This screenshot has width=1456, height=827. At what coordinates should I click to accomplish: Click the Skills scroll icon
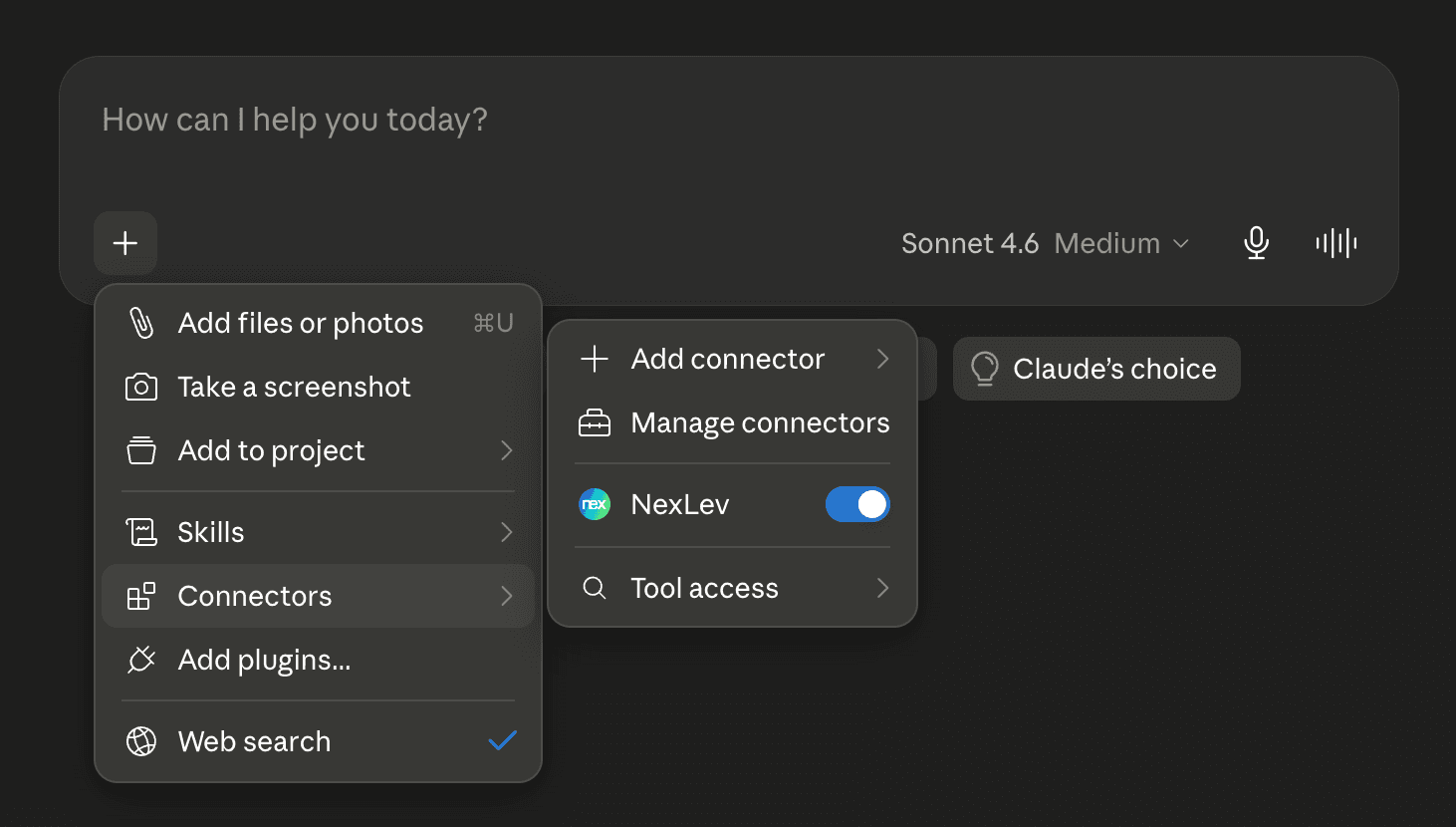(x=141, y=532)
